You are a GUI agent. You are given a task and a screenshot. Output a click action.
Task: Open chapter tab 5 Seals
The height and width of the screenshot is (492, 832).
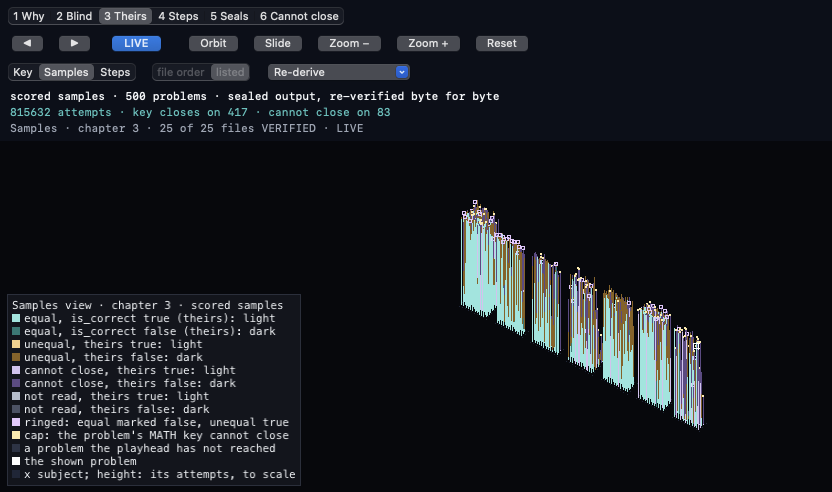pyautogui.click(x=229, y=16)
